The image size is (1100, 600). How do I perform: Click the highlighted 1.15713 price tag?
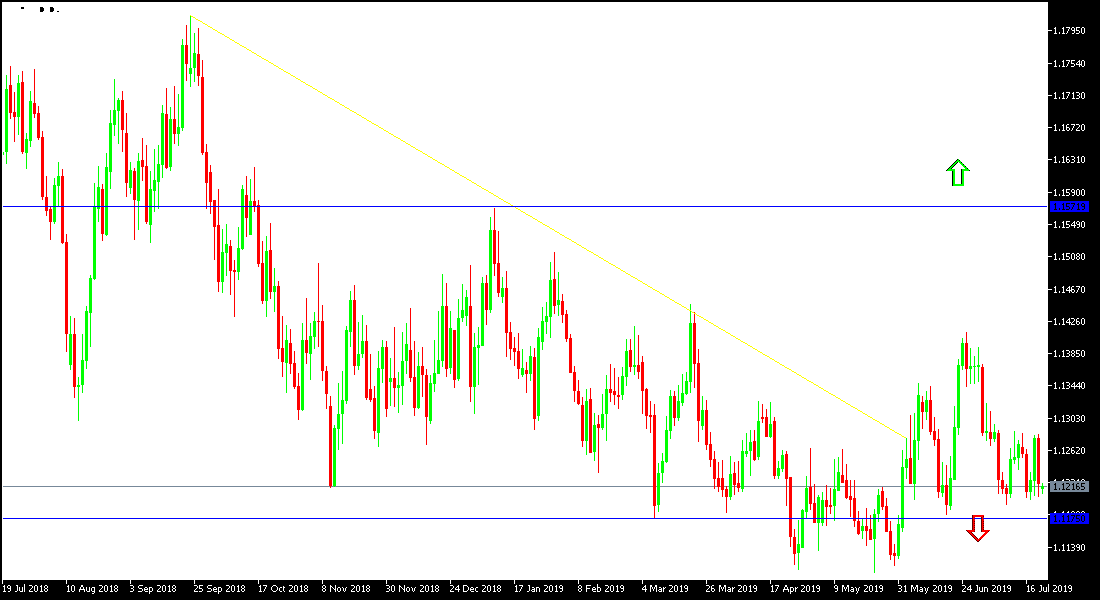coord(1075,205)
